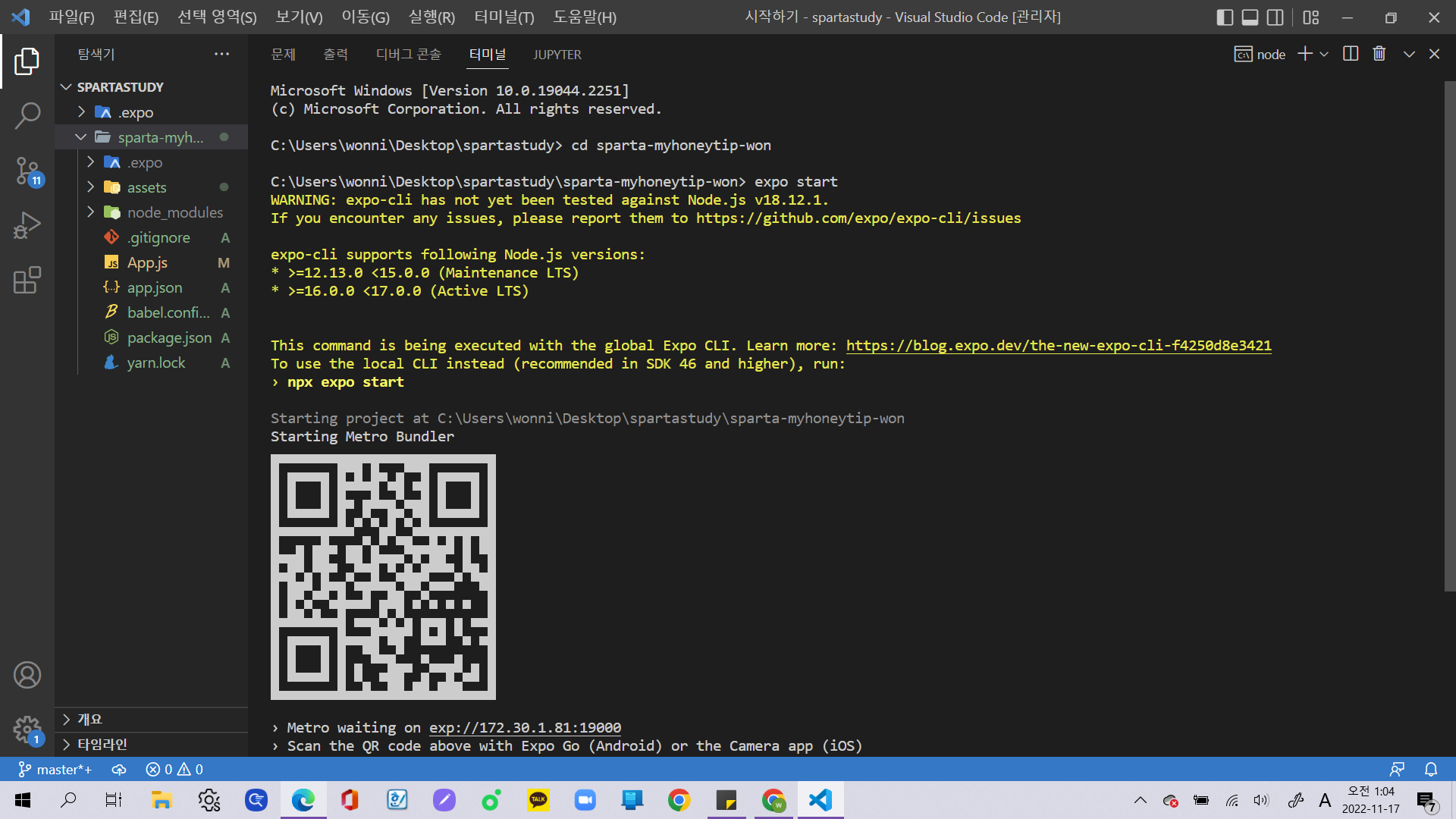The height and width of the screenshot is (819, 1456).
Task: Open the Manage gear menu
Action: click(27, 730)
